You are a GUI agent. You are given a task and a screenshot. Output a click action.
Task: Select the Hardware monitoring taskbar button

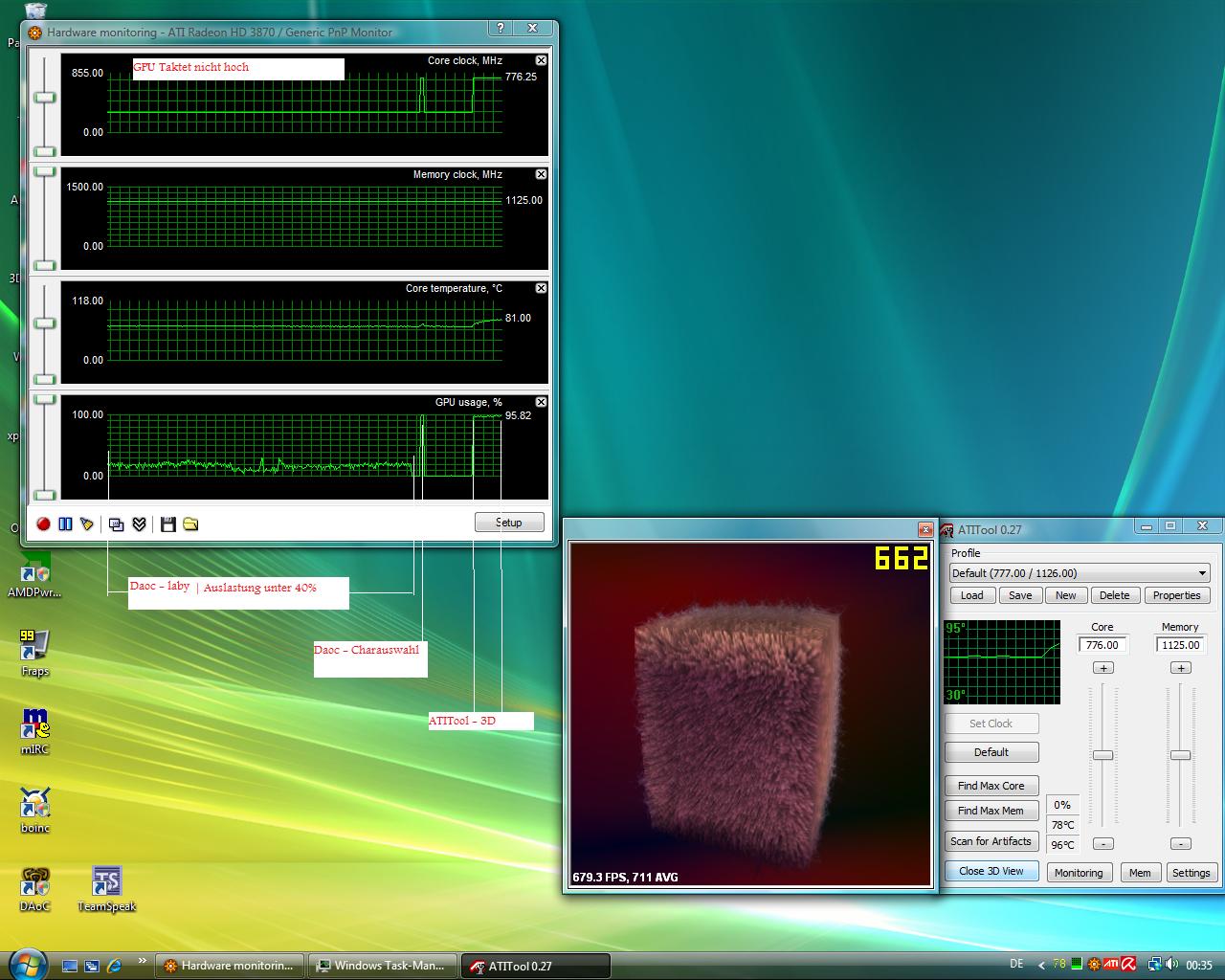tap(230, 966)
